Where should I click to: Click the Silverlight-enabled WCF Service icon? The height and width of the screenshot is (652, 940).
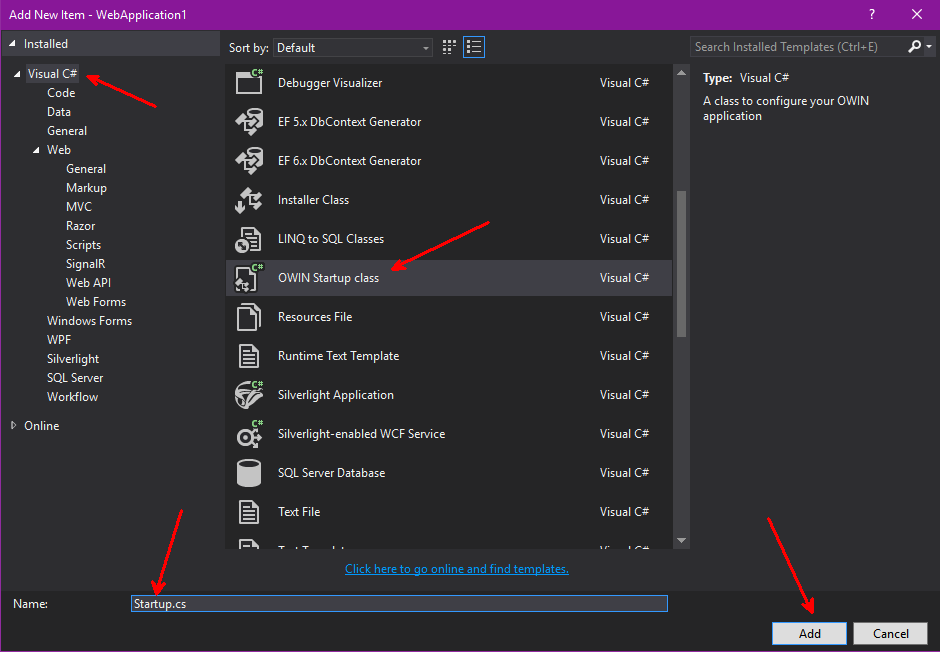click(x=249, y=434)
